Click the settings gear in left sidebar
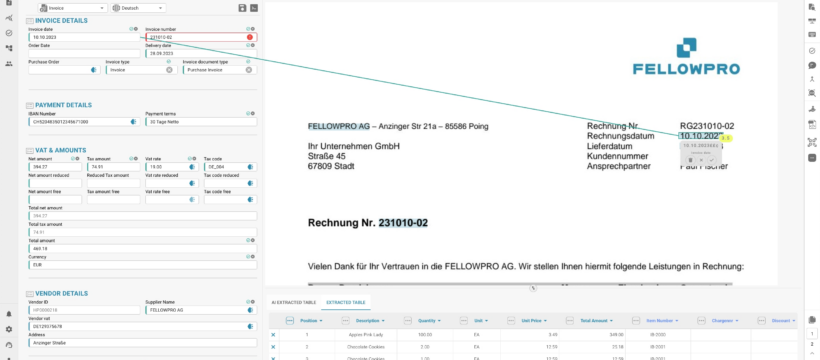 tap(9, 329)
